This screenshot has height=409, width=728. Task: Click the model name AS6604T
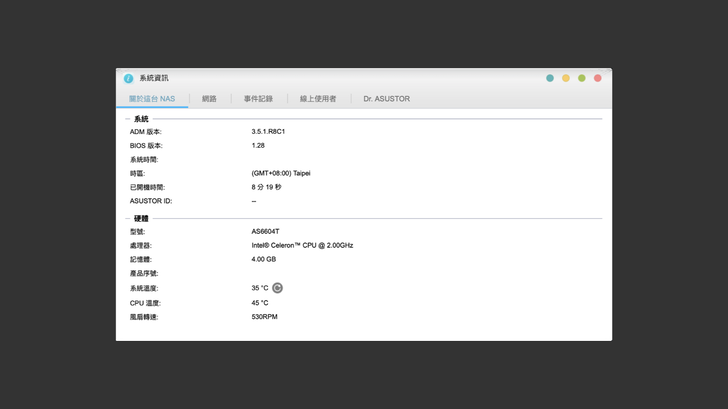pyautogui.click(x=265, y=232)
